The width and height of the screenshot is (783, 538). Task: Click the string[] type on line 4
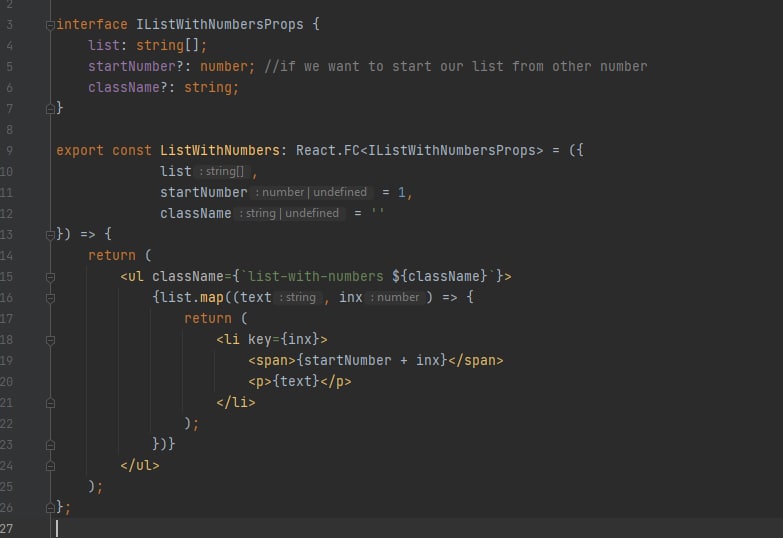[168, 45]
